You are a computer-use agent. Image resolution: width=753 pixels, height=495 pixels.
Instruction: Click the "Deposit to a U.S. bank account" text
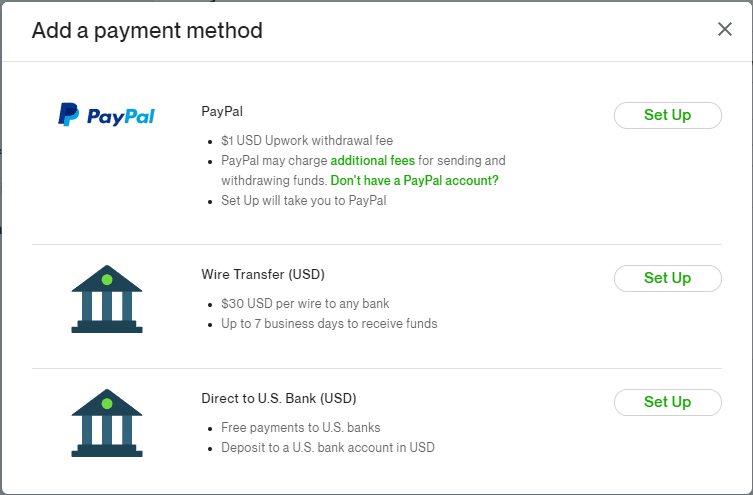(x=328, y=447)
